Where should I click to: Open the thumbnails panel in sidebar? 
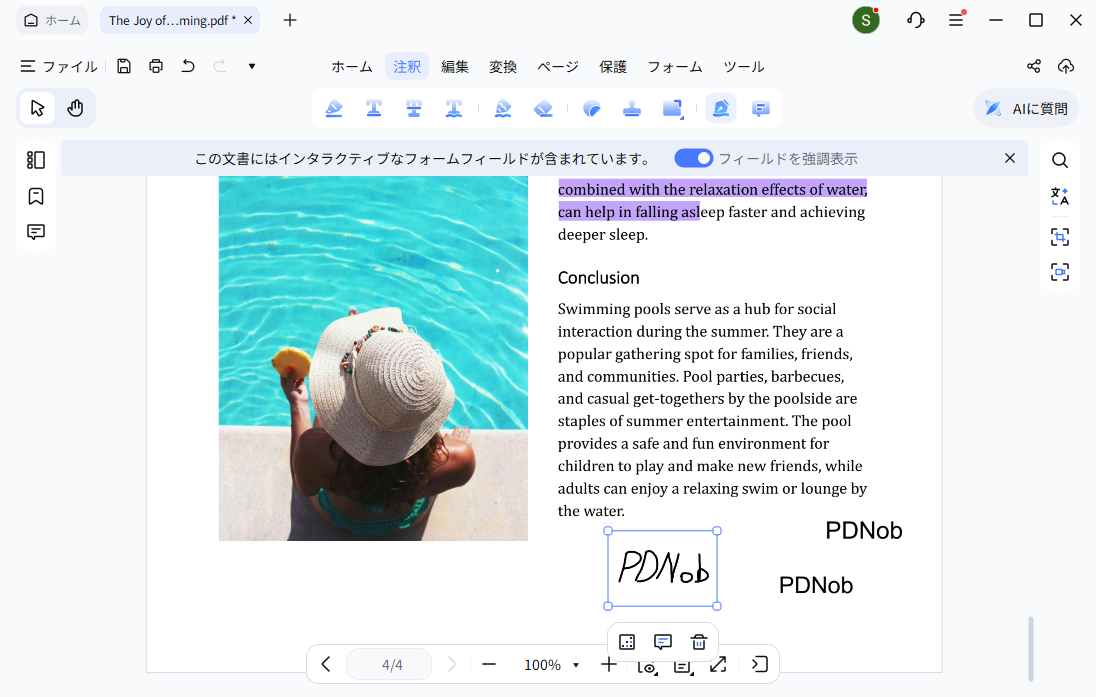tap(36, 160)
